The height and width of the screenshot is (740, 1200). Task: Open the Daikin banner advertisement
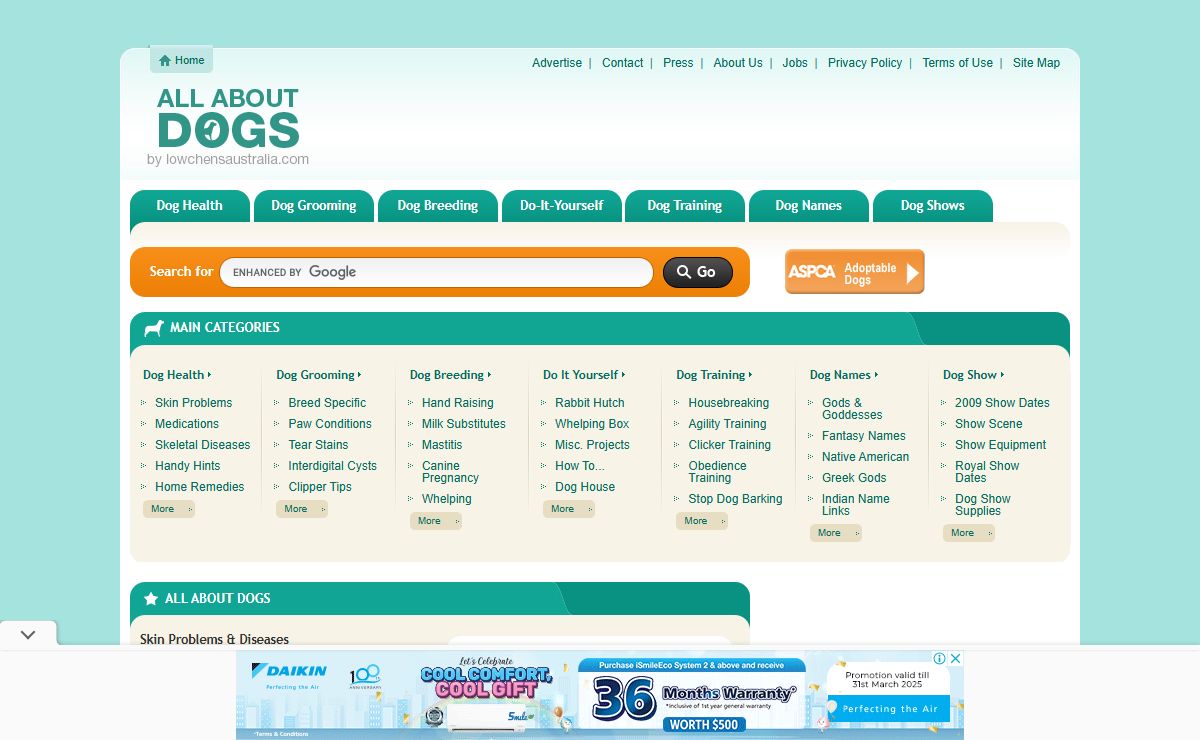click(x=600, y=695)
